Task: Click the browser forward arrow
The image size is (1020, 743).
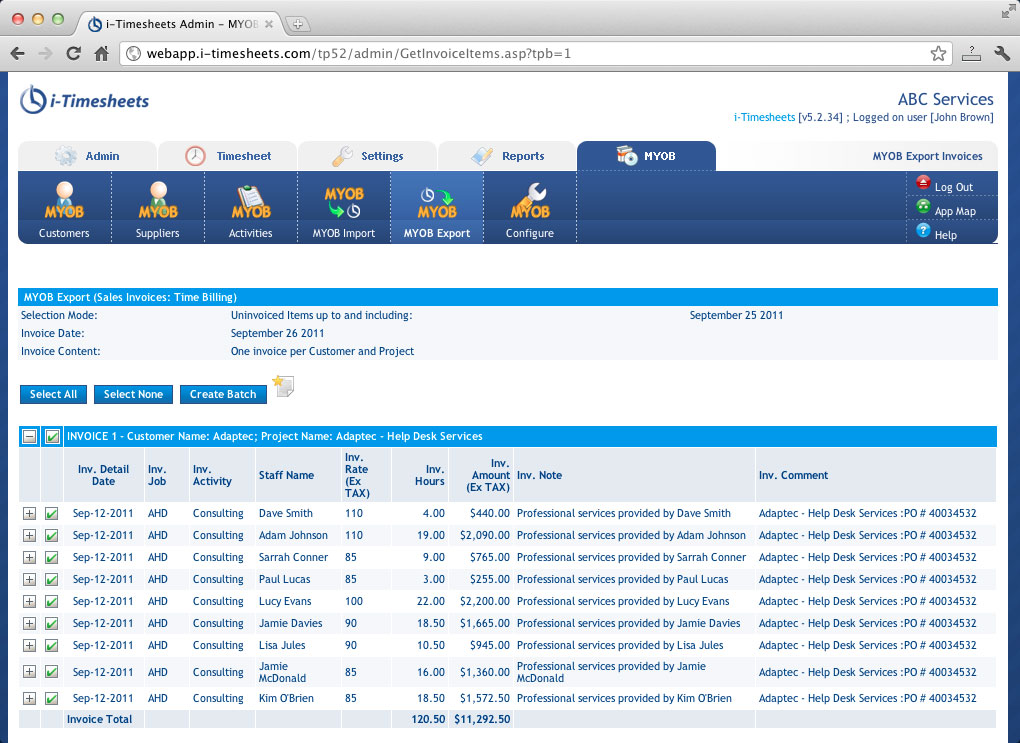Action: point(45,53)
